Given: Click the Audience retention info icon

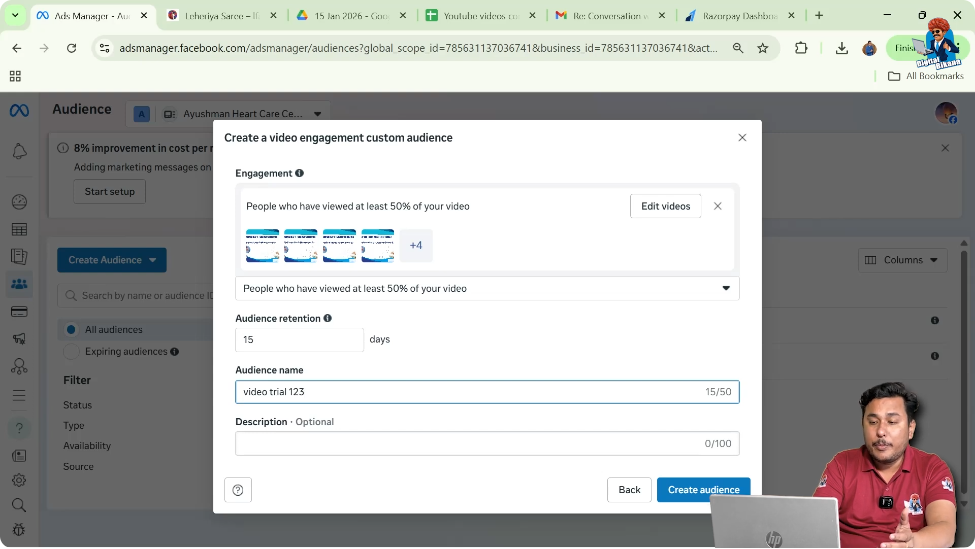Looking at the screenshot, I should [x=328, y=318].
